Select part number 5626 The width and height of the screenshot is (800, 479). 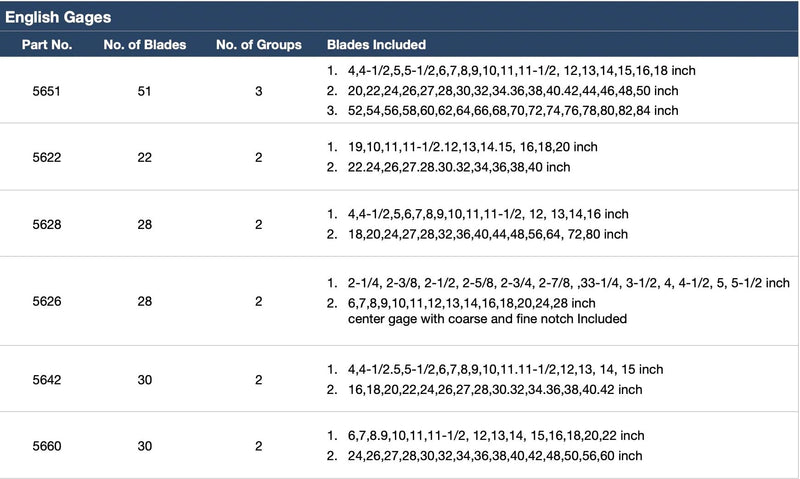pos(46,301)
